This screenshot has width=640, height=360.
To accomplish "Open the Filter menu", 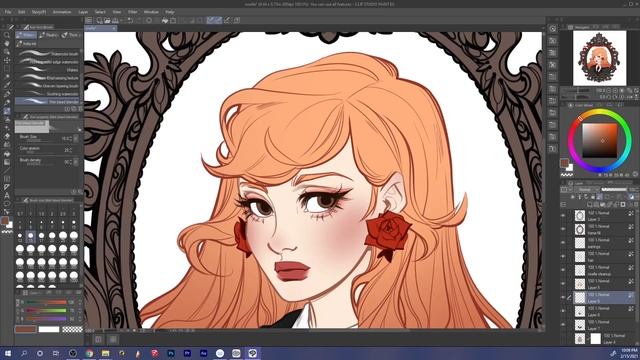I will click(x=133, y=12).
